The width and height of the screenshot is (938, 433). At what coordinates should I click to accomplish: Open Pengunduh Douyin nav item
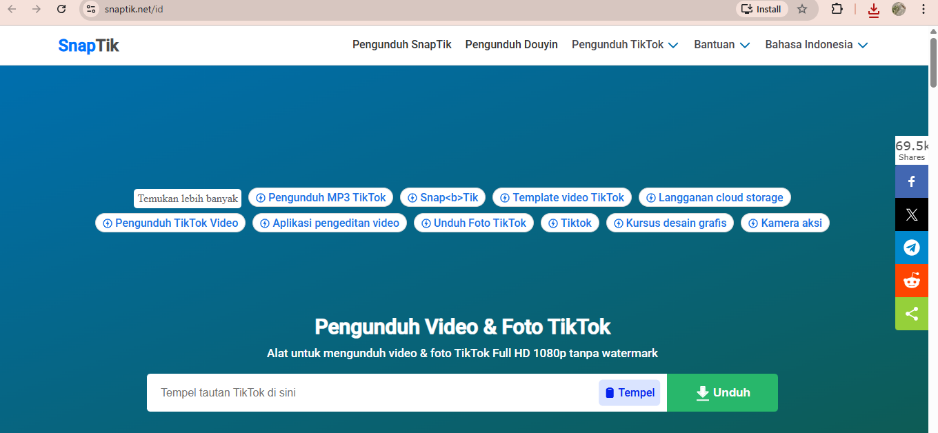[x=511, y=45]
